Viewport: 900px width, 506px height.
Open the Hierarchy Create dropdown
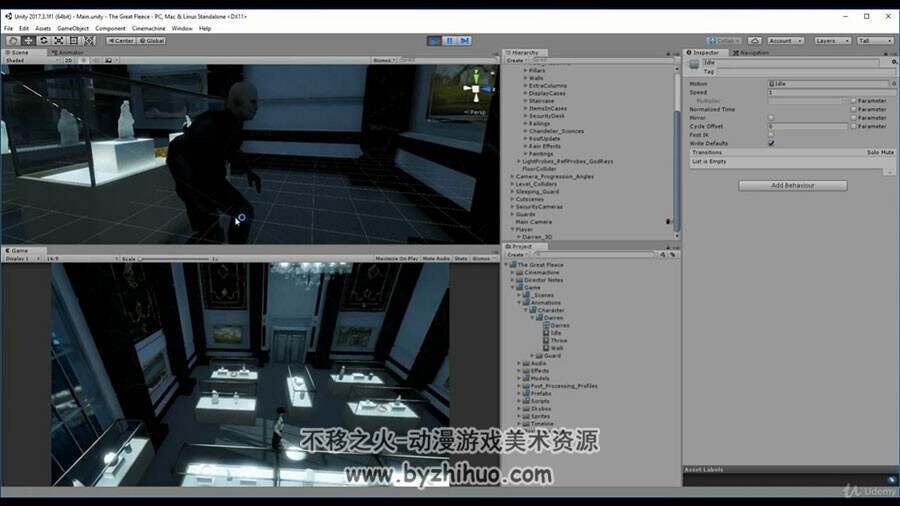(x=515, y=60)
